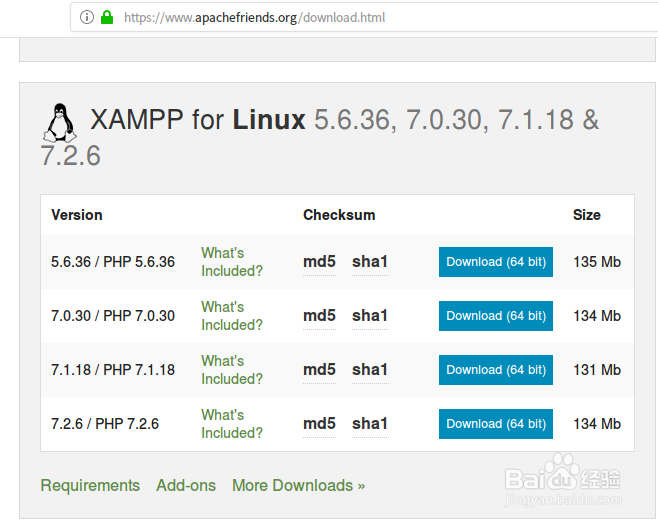Show md5 checksum for 7.2.6

[x=319, y=424]
